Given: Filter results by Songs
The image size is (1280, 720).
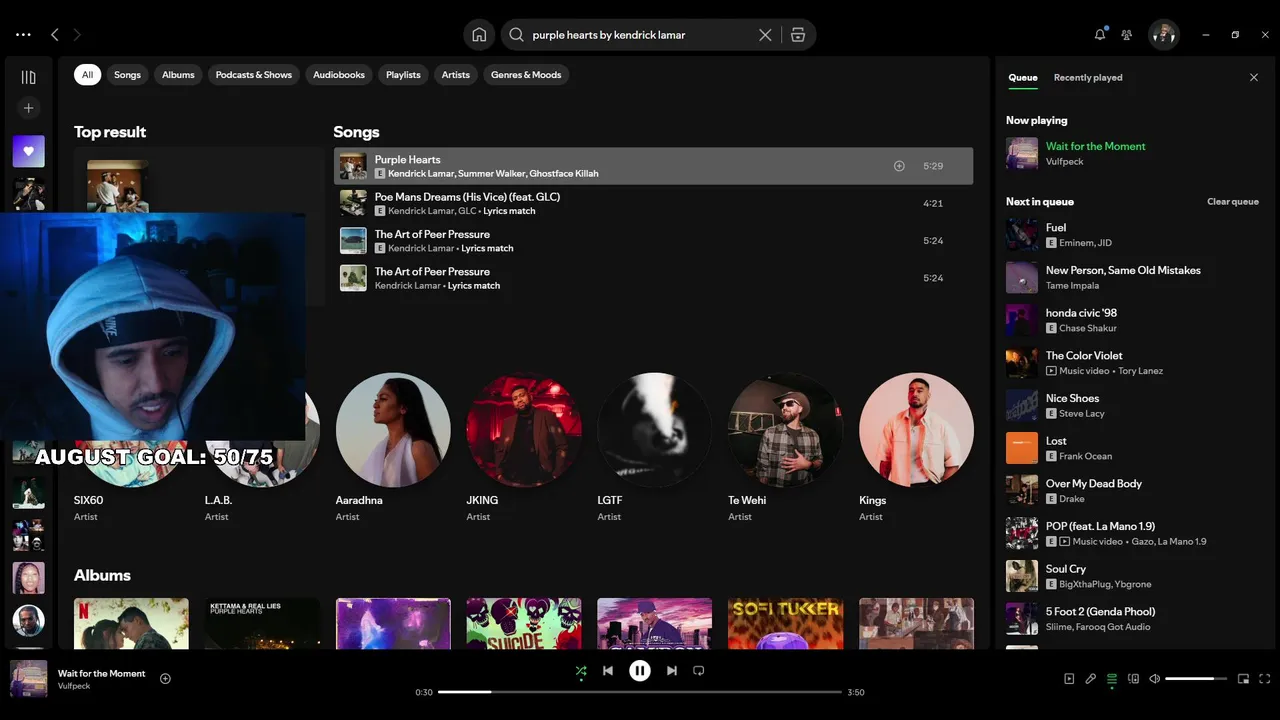Looking at the screenshot, I should 127,75.
